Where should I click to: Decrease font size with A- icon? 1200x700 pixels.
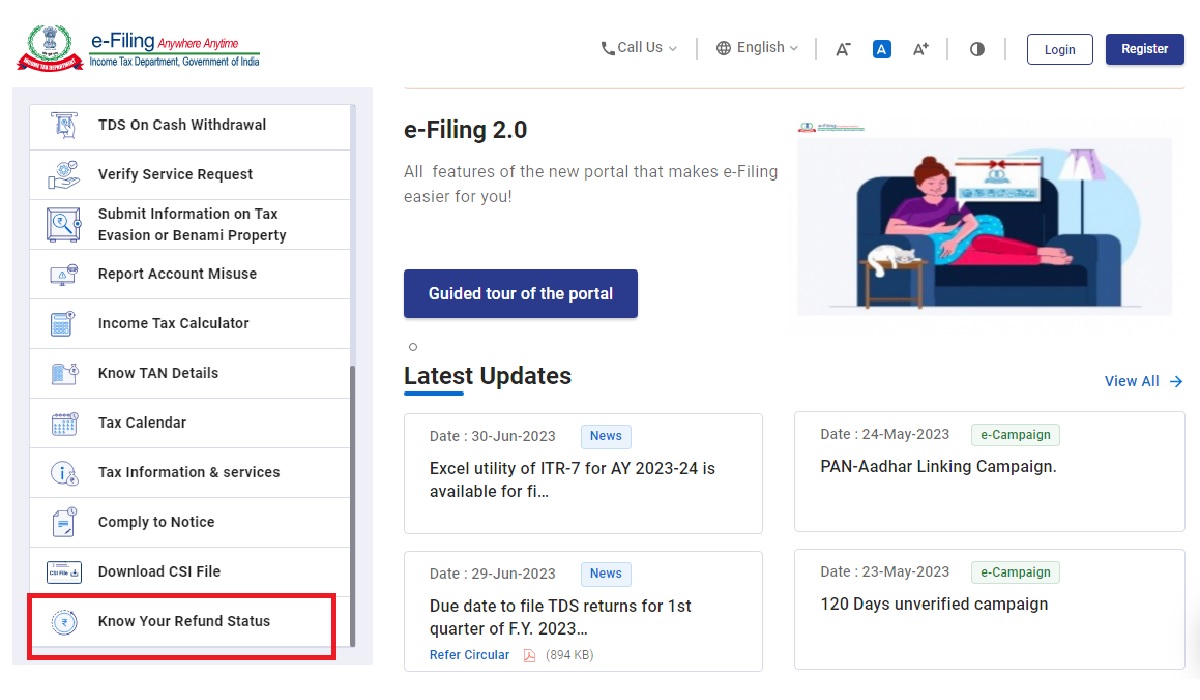pyautogui.click(x=843, y=49)
